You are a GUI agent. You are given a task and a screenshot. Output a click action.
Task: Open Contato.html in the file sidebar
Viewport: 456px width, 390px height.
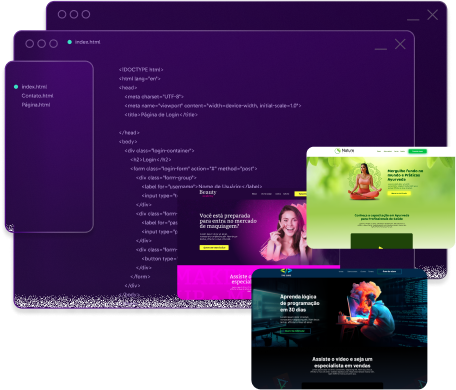click(37, 96)
